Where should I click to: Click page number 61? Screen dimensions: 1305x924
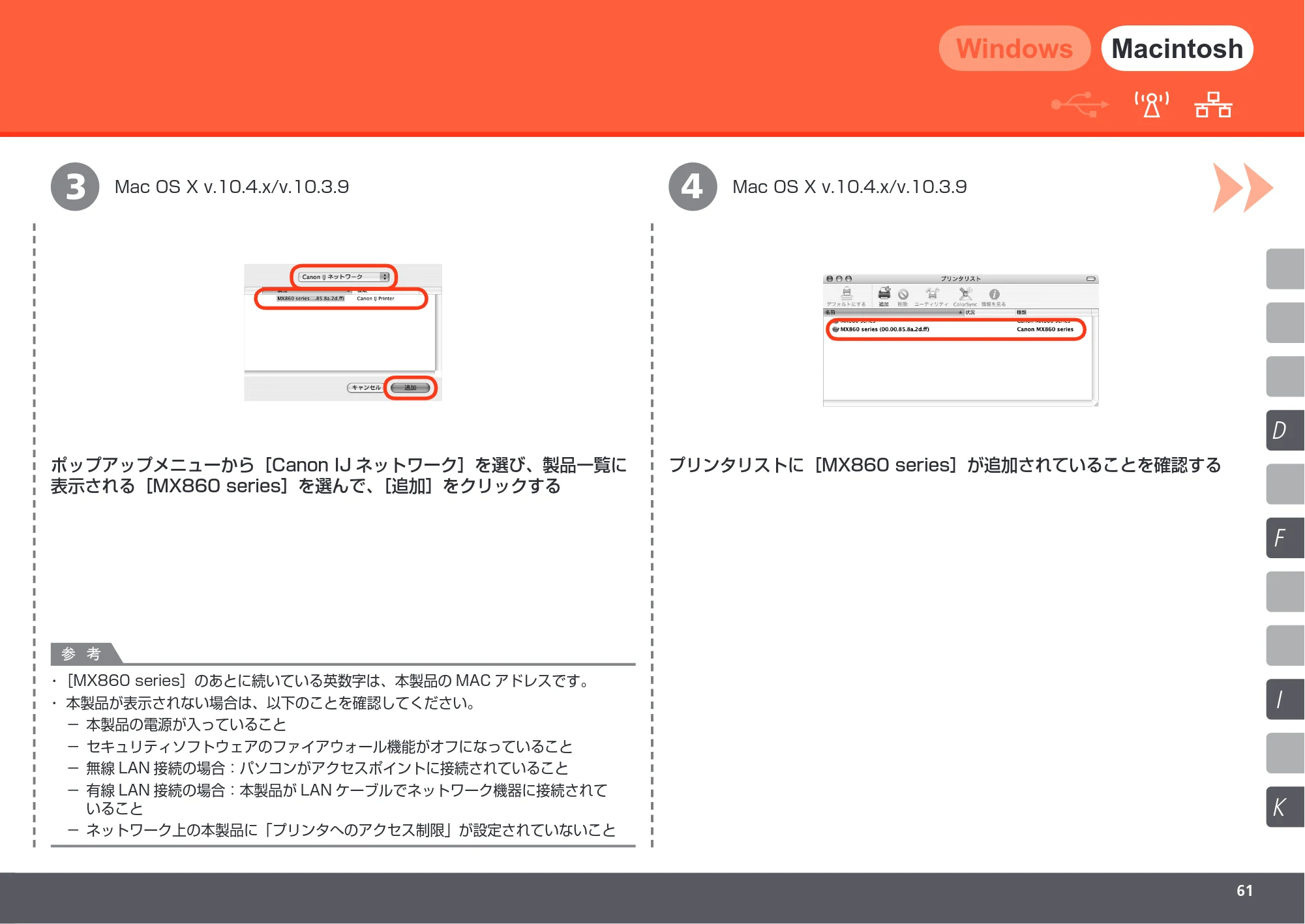(1244, 891)
